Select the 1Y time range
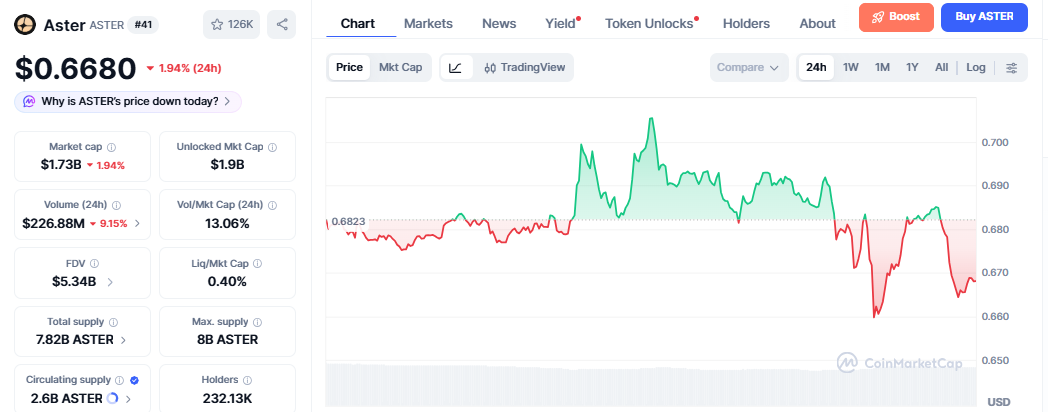This screenshot has width=1048, height=412. point(912,68)
